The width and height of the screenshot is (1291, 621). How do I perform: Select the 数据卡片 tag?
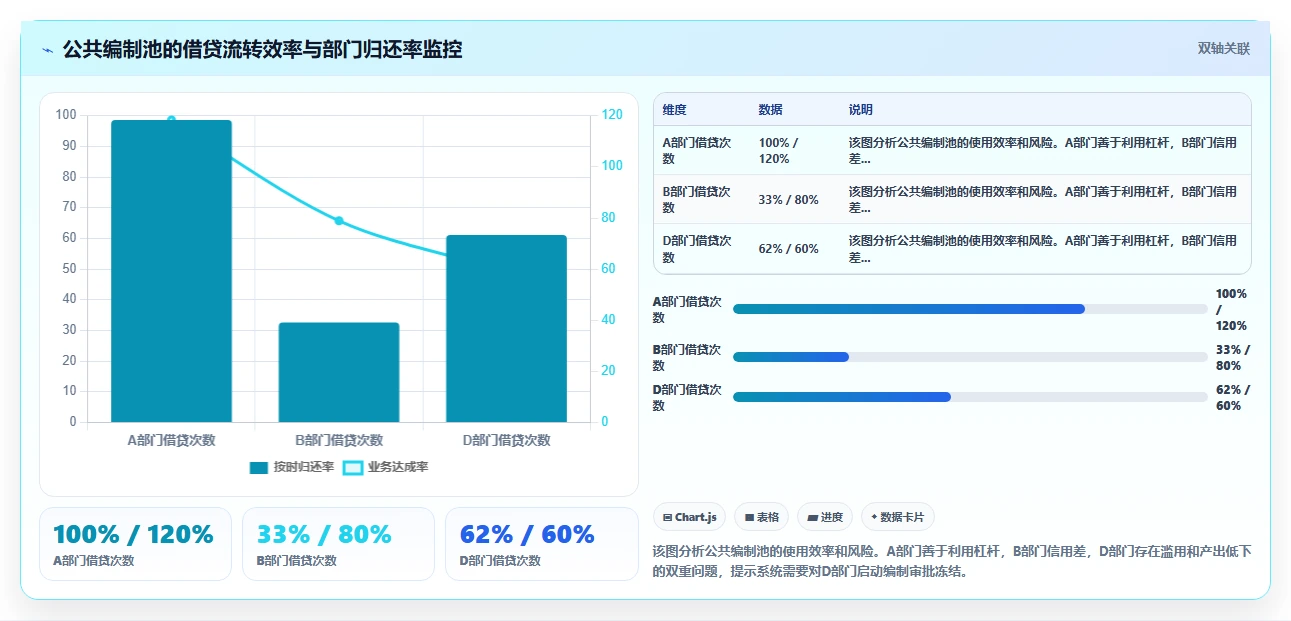point(898,517)
